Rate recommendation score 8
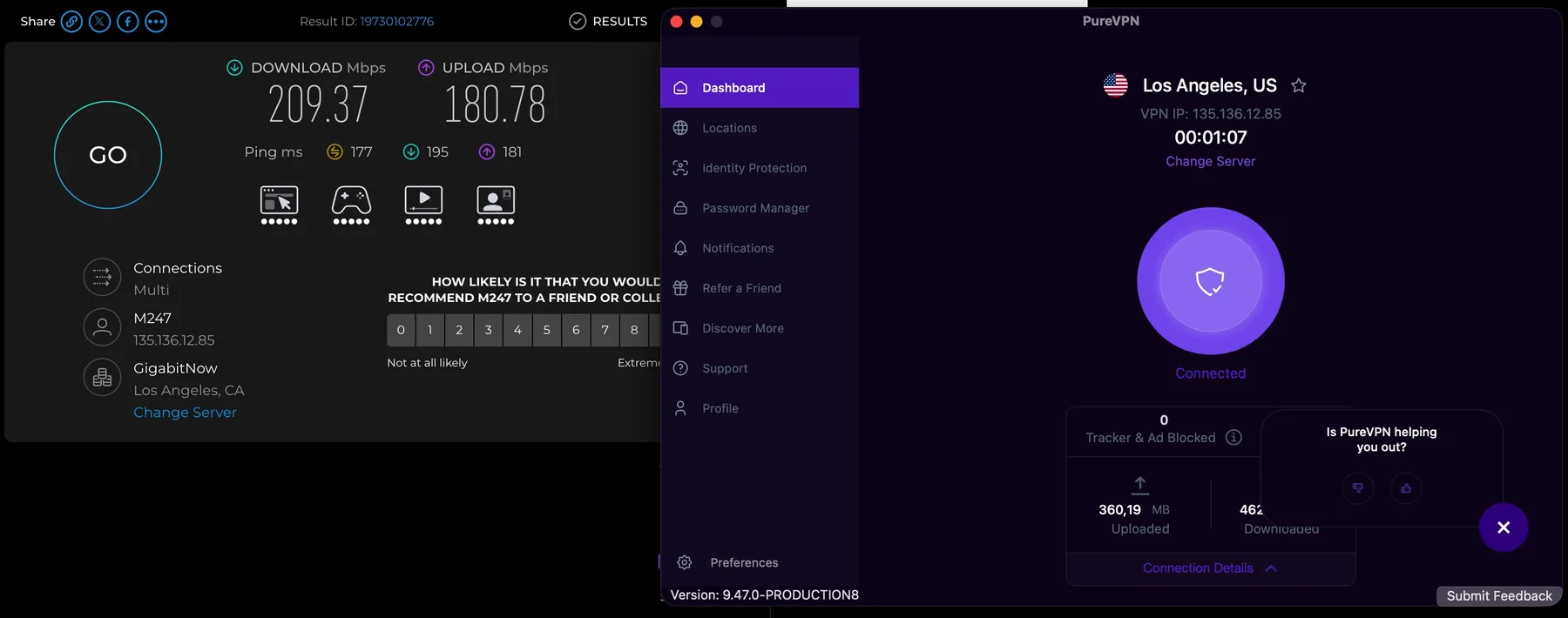 [634, 330]
